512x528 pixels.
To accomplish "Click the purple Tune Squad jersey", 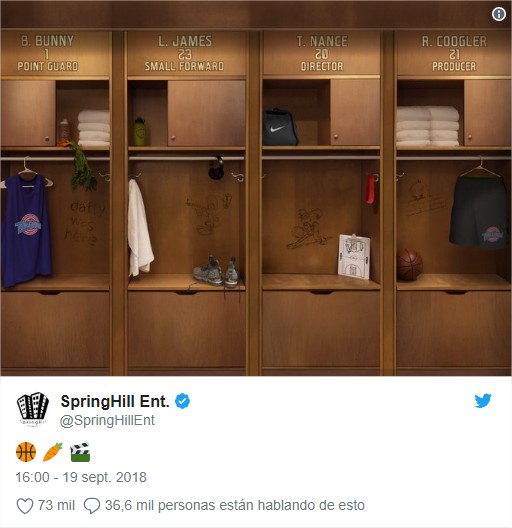I will (x=26, y=229).
